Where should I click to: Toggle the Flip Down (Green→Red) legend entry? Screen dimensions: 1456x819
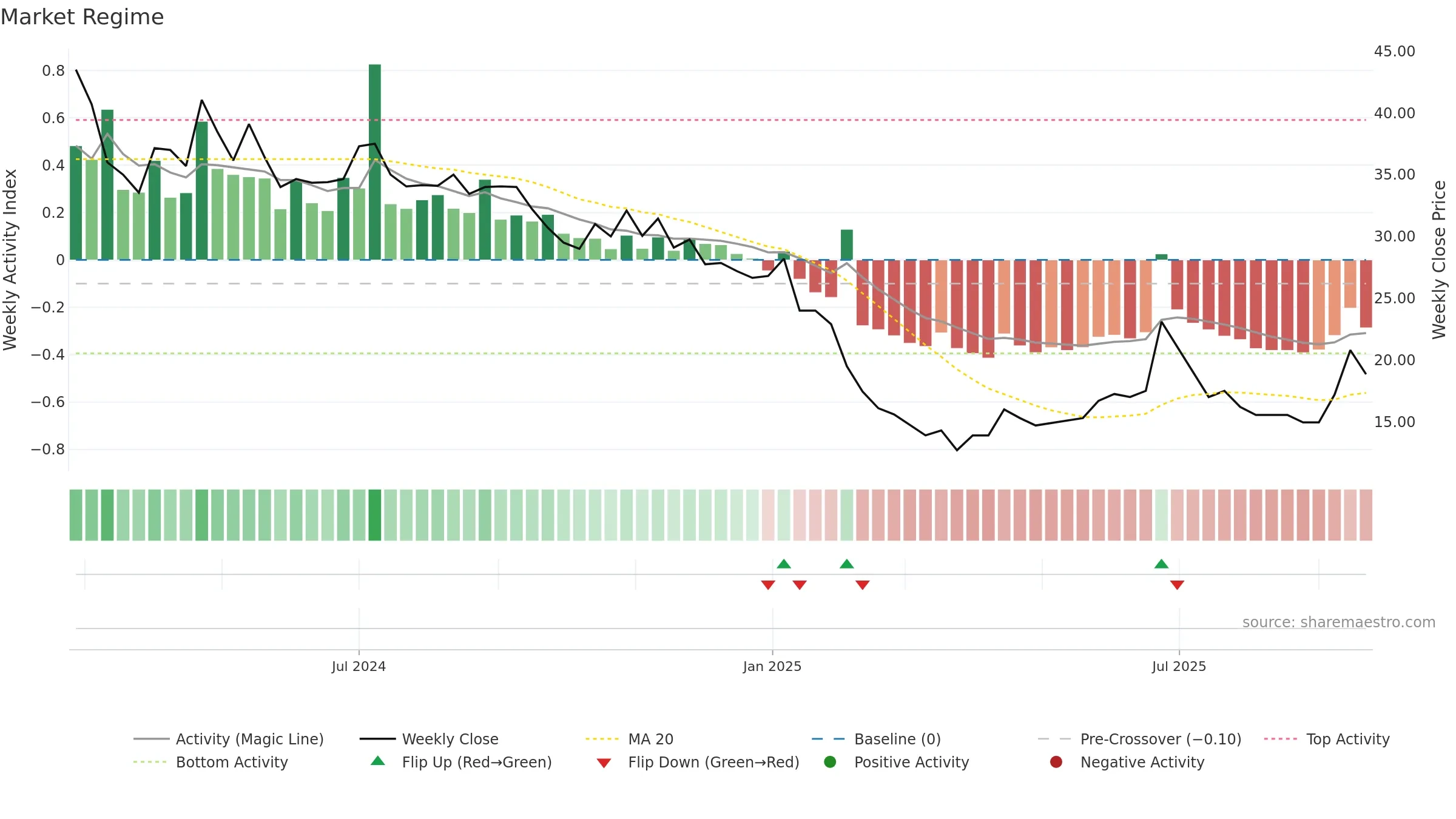click(698, 762)
